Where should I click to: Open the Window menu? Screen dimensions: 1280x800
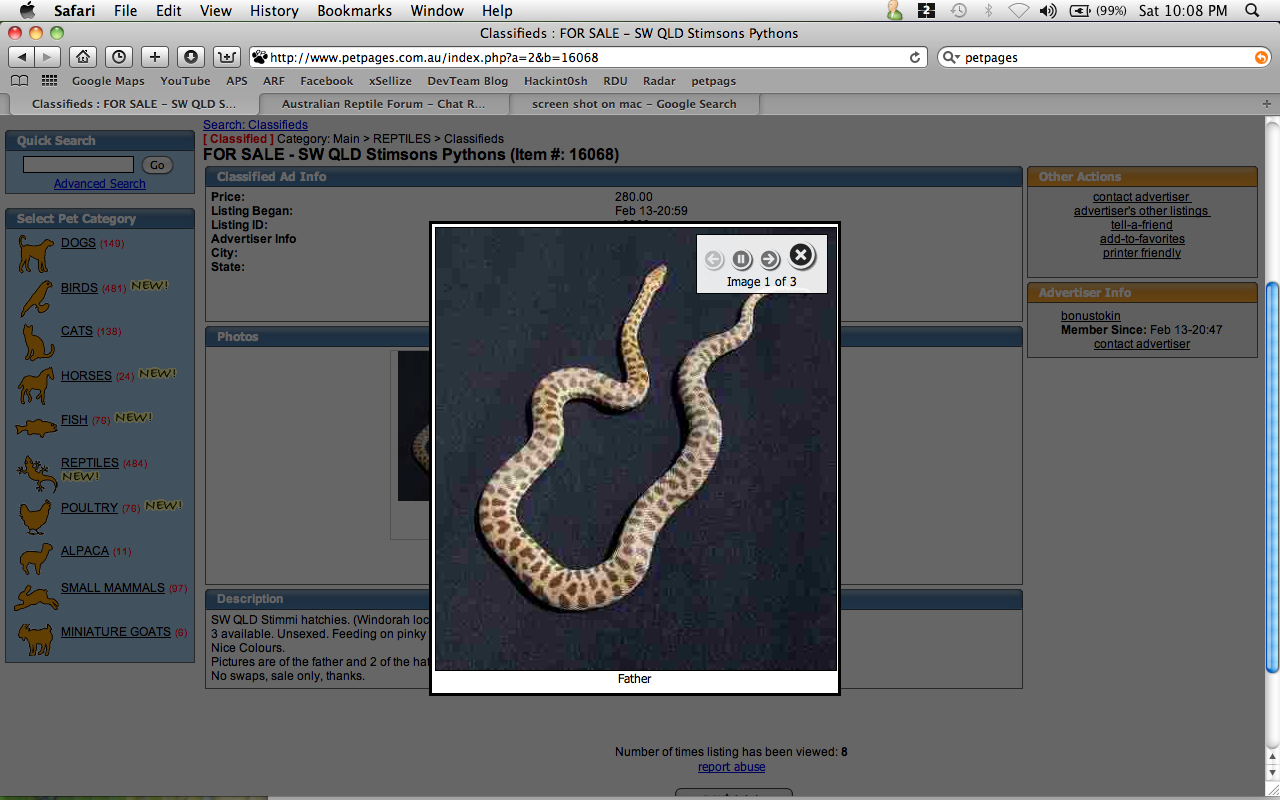[438, 11]
